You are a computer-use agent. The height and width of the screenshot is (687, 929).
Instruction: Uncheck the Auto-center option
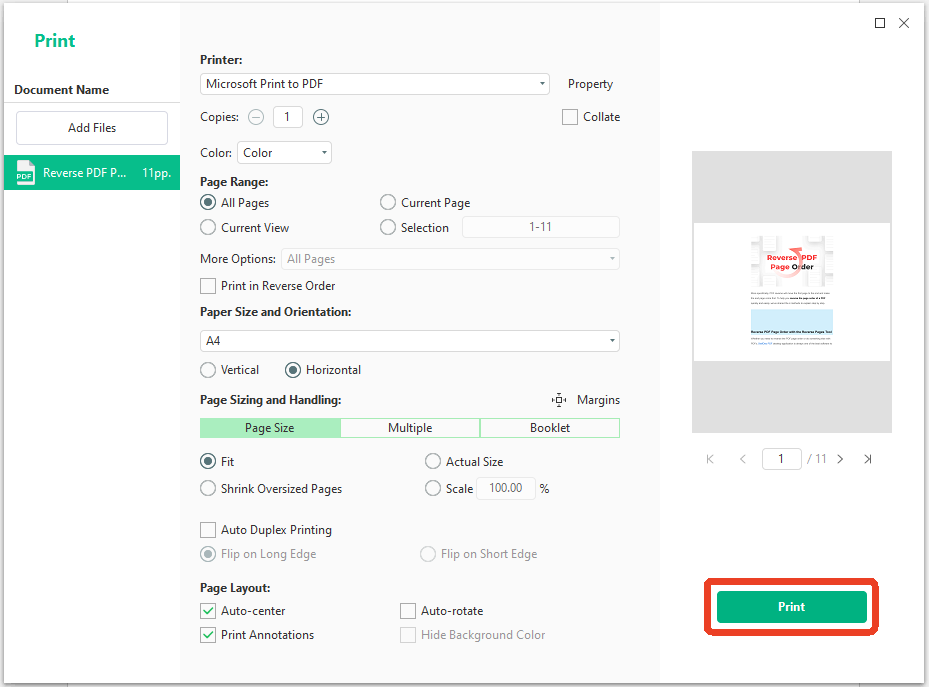[x=208, y=611]
